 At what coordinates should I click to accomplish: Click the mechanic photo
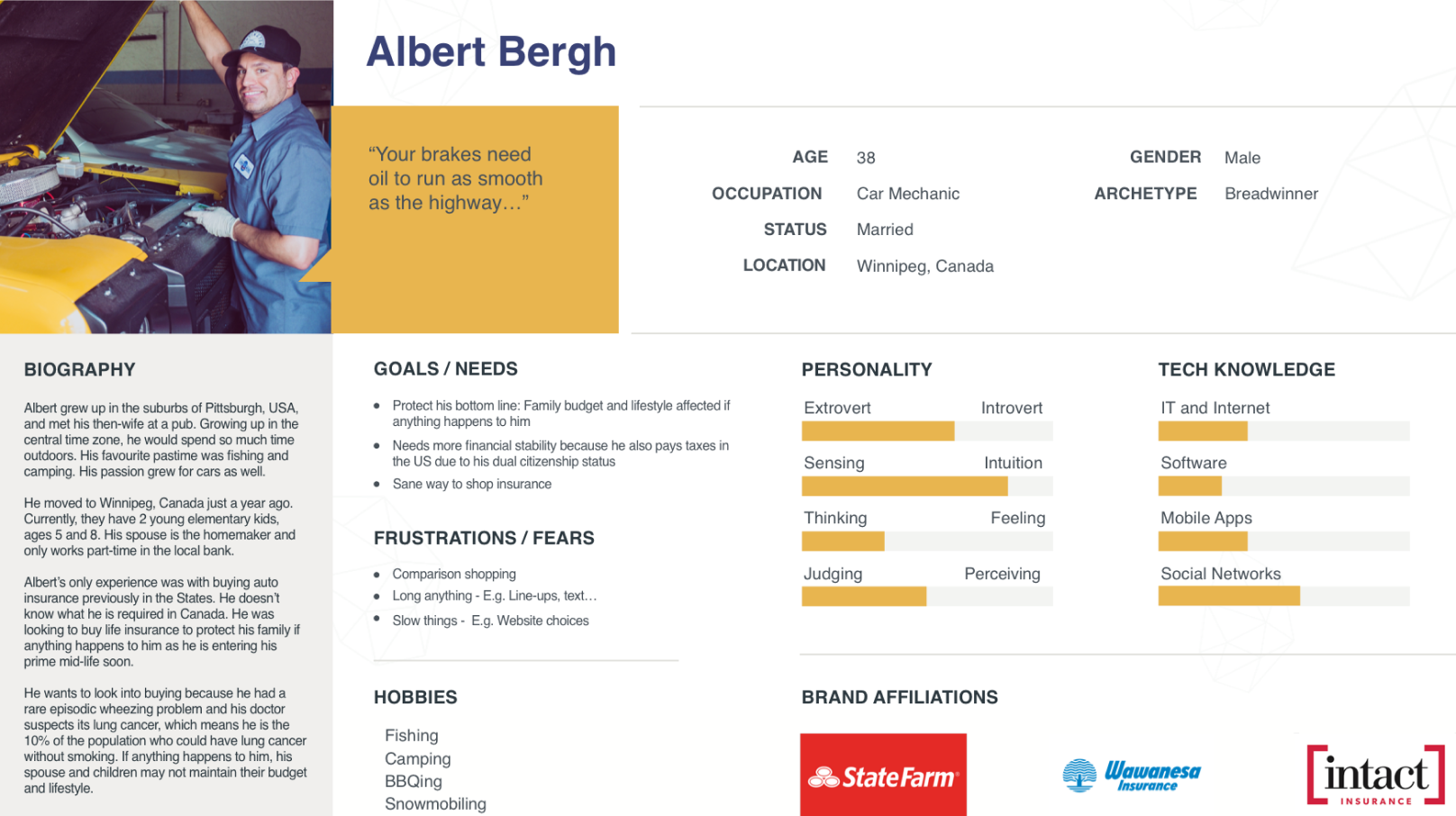166,167
